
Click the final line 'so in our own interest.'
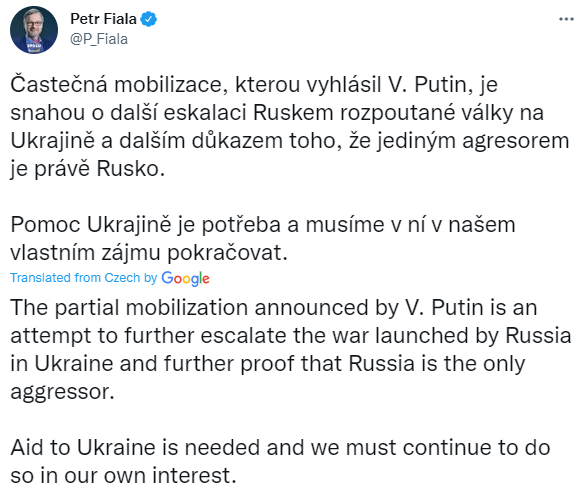pyautogui.click(x=123, y=476)
